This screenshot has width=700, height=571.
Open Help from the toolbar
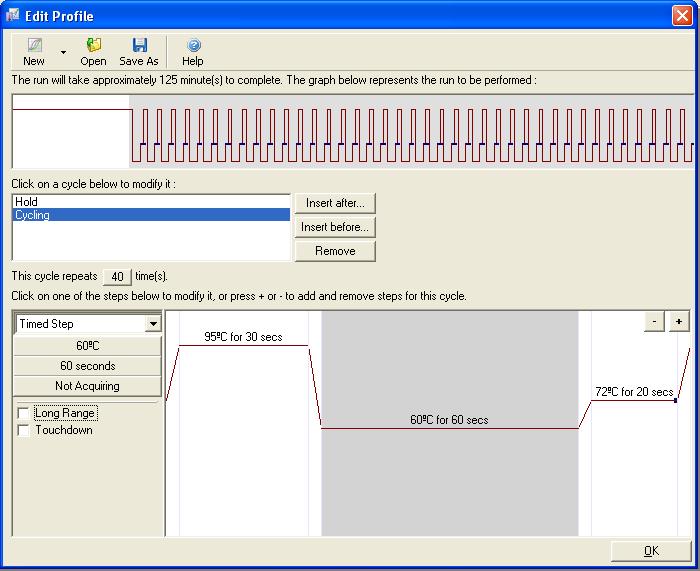click(193, 51)
